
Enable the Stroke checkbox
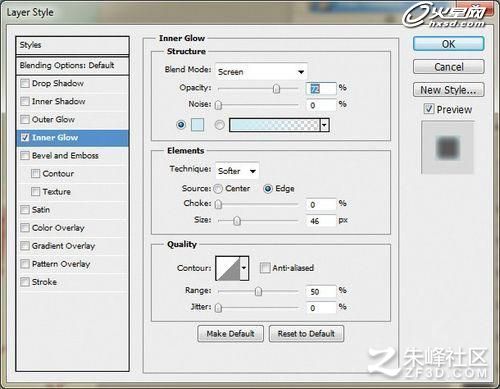coord(25,282)
